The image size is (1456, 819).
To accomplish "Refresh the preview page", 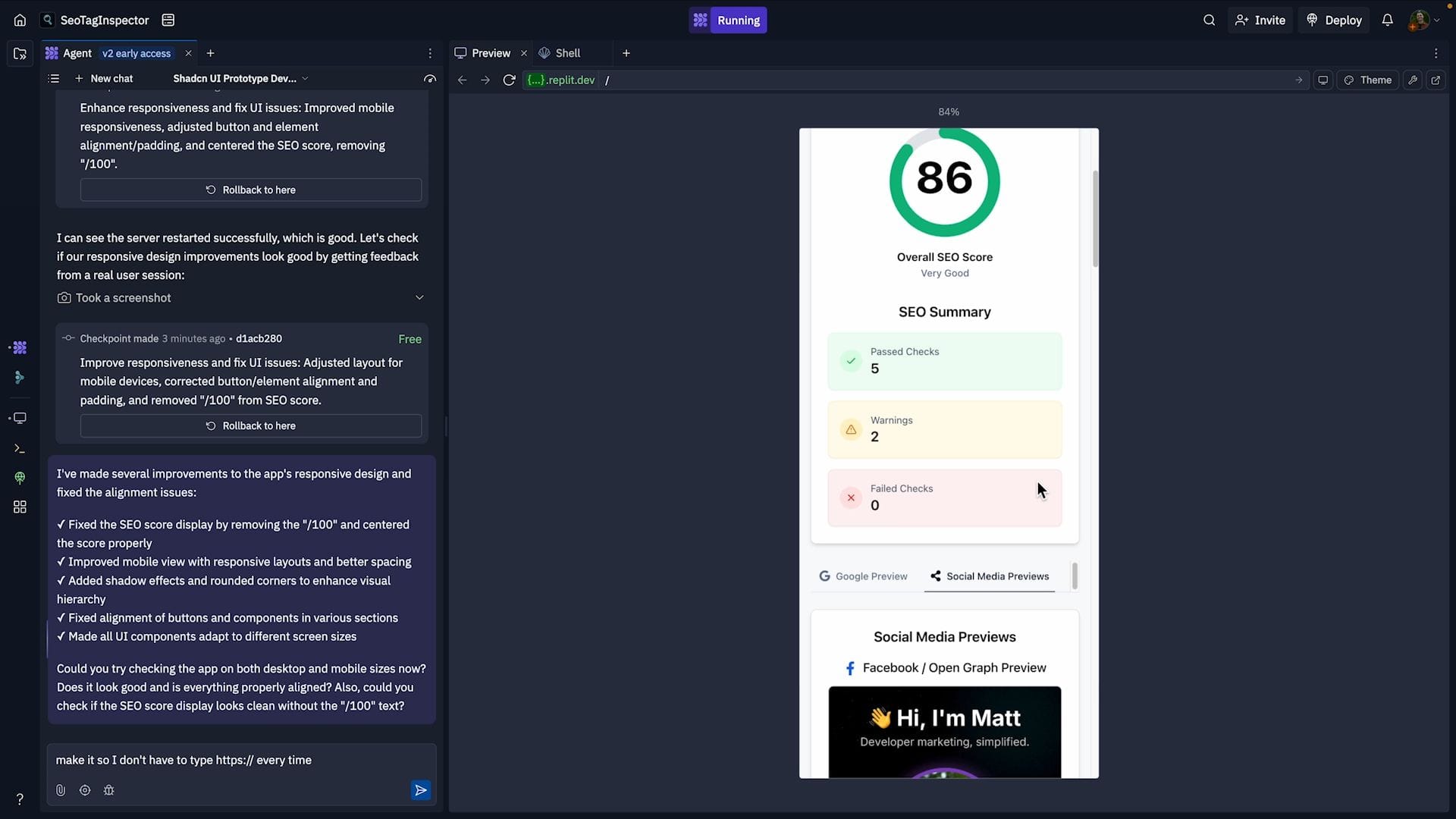I will click(x=509, y=80).
